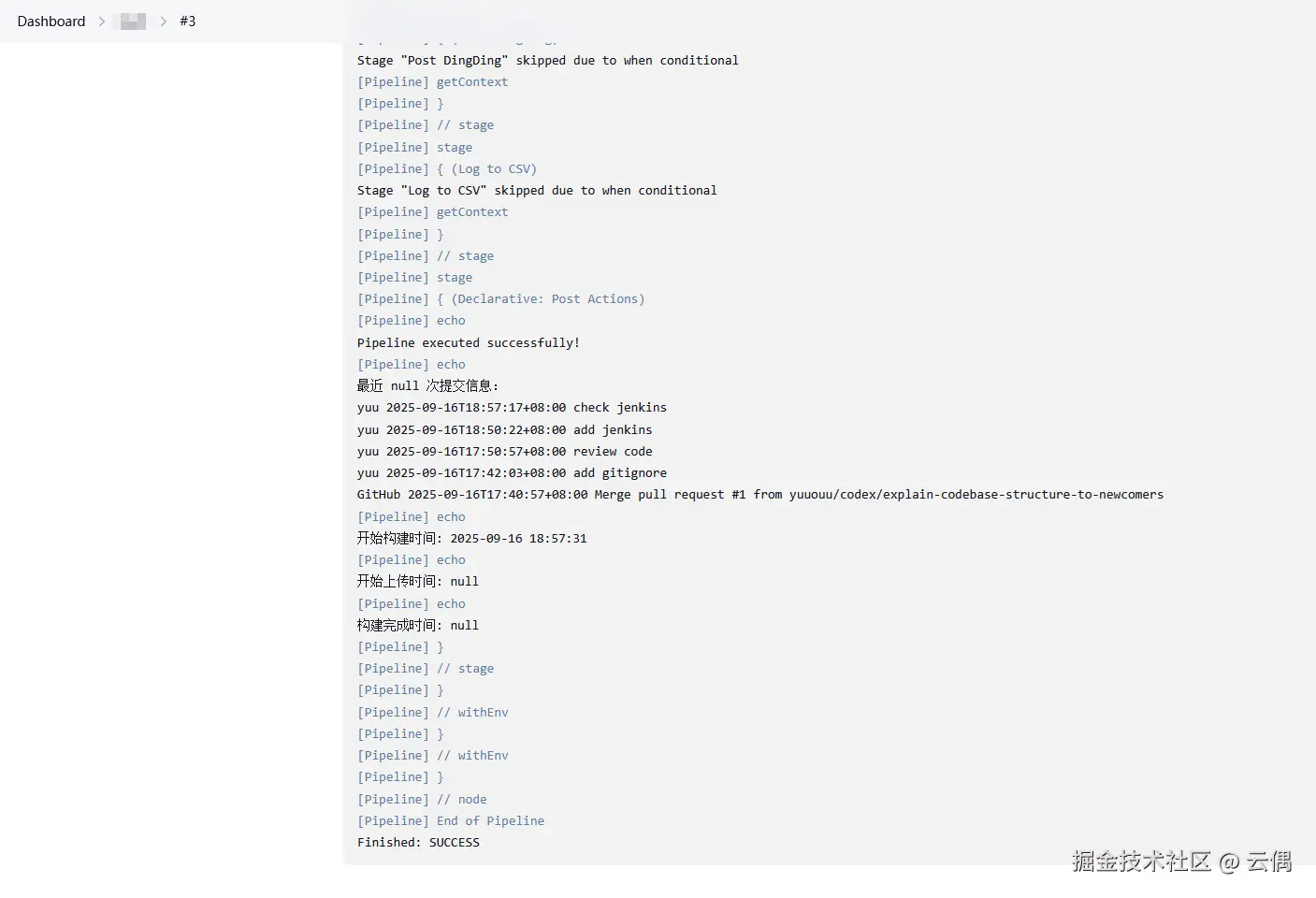Click the "Post DingDing" skipped stage message

point(548,60)
